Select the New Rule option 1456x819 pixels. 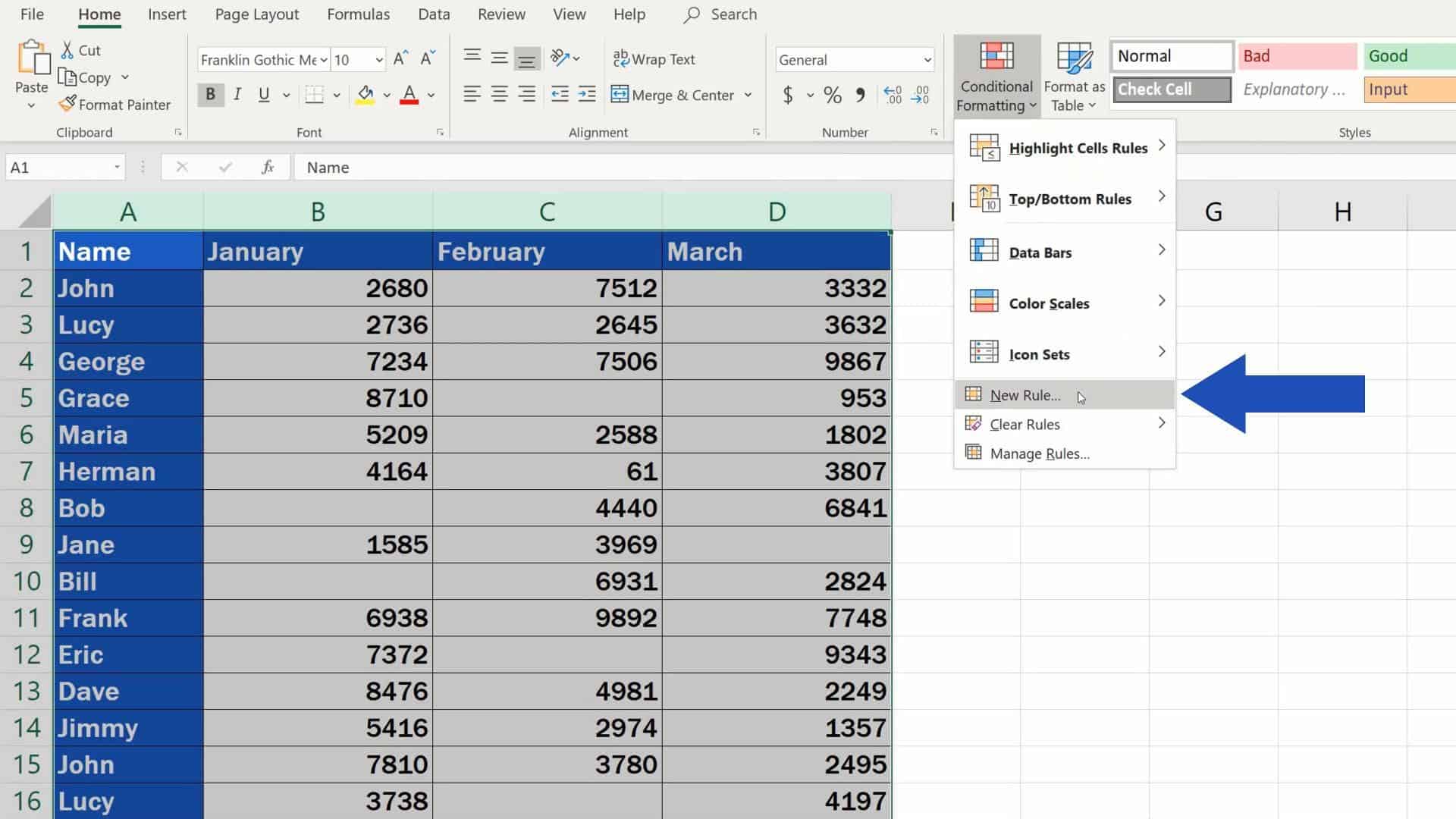pos(1026,395)
